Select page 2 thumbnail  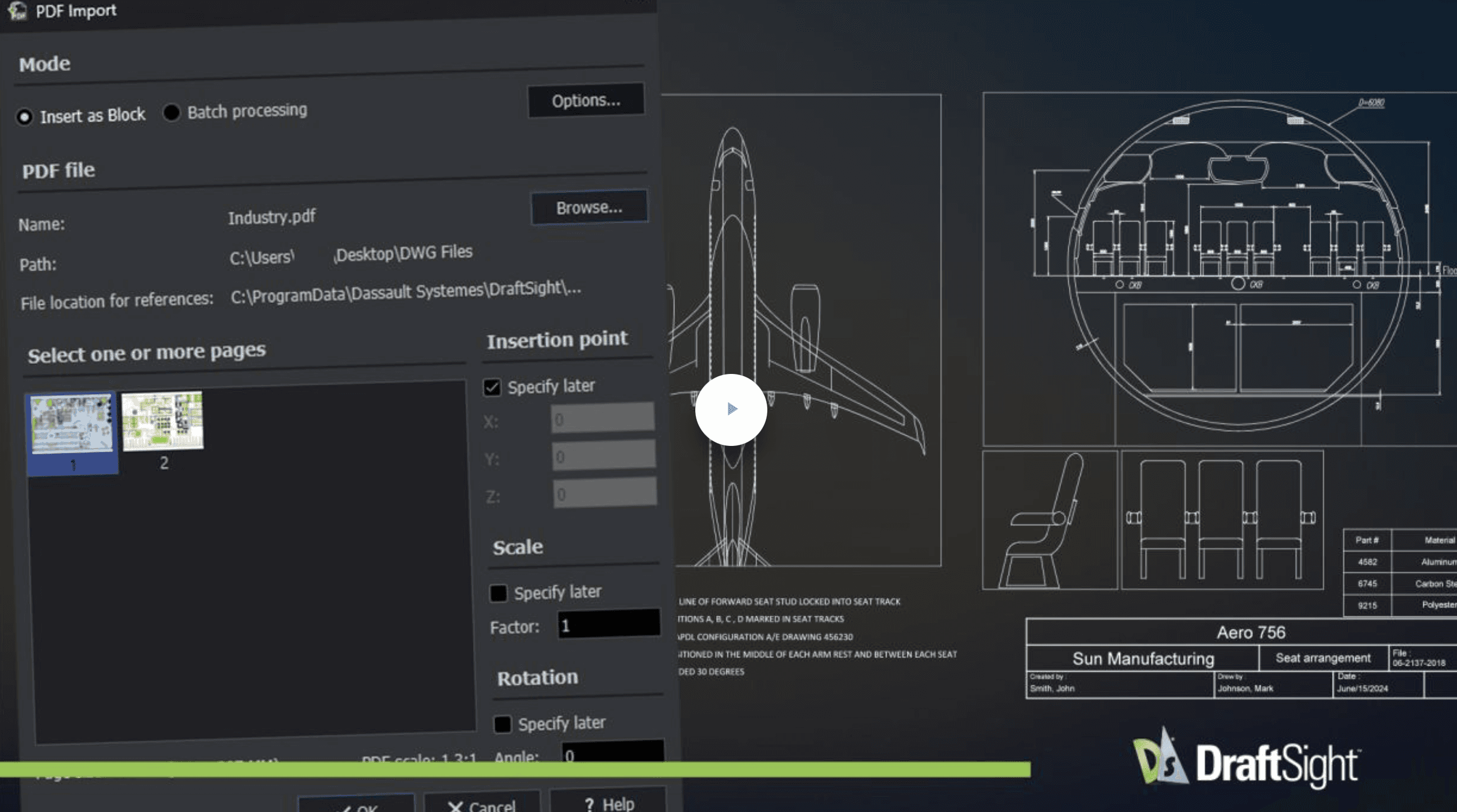(x=163, y=421)
